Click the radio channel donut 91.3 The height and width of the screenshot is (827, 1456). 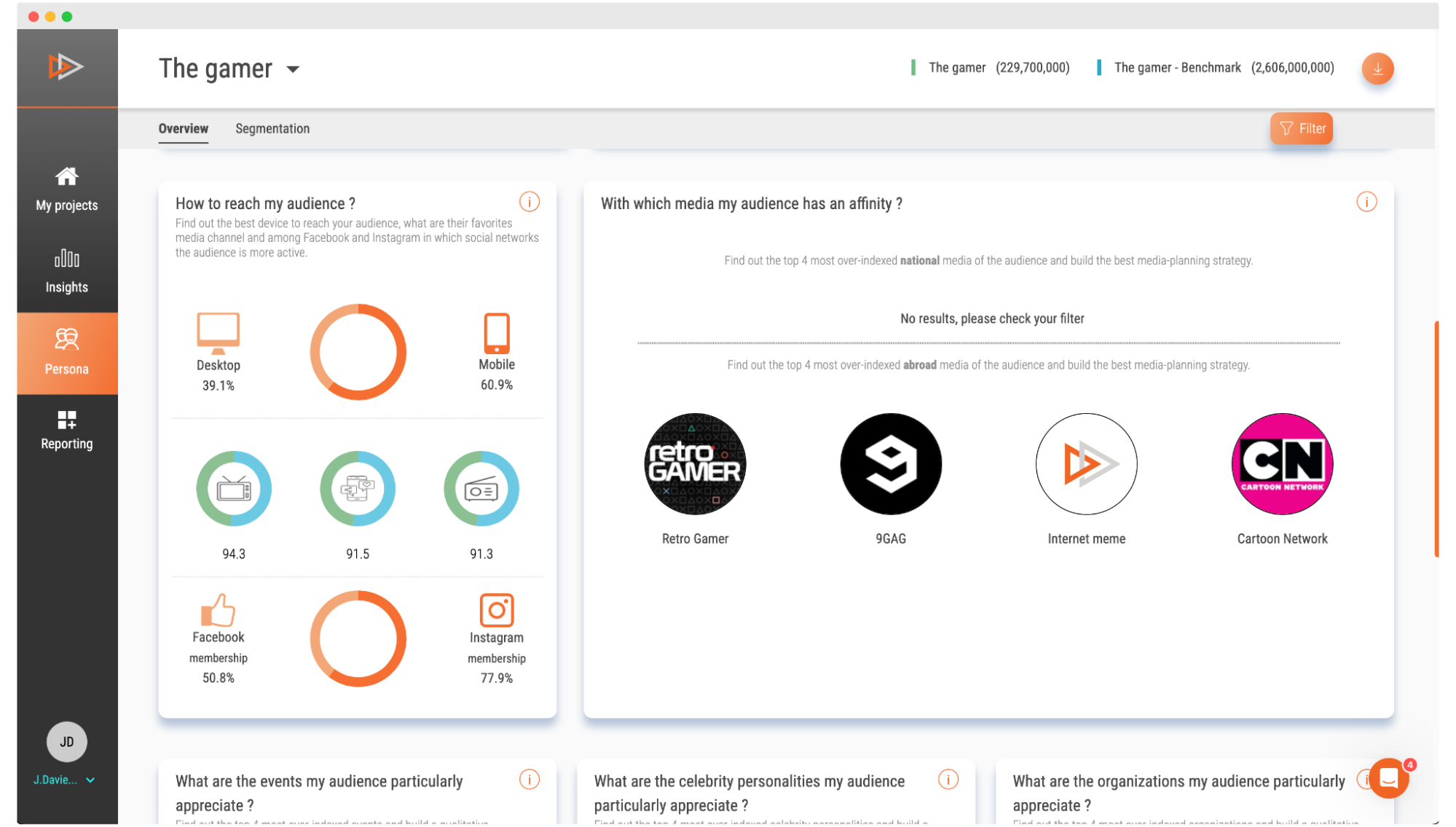coord(481,489)
